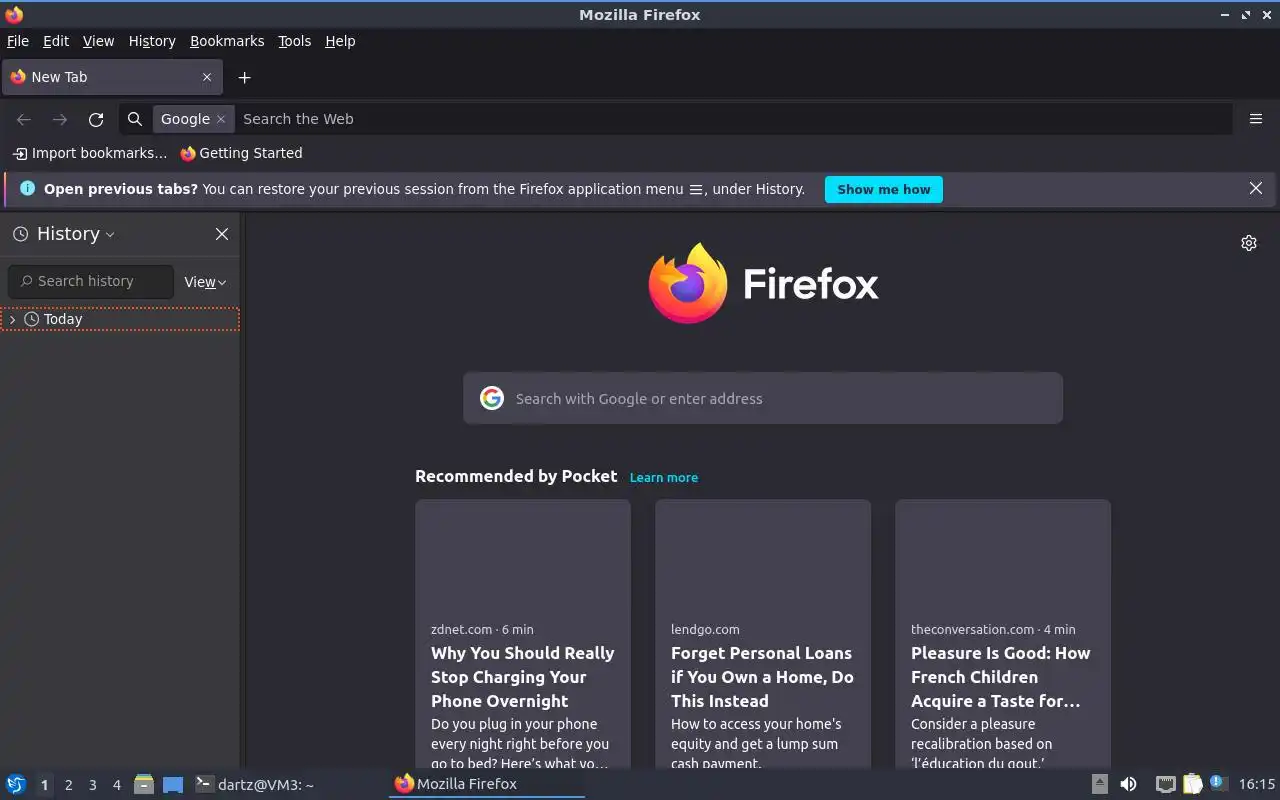Open new tab personalize gear settings
The image size is (1280, 800).
(x=1249, y=243)
